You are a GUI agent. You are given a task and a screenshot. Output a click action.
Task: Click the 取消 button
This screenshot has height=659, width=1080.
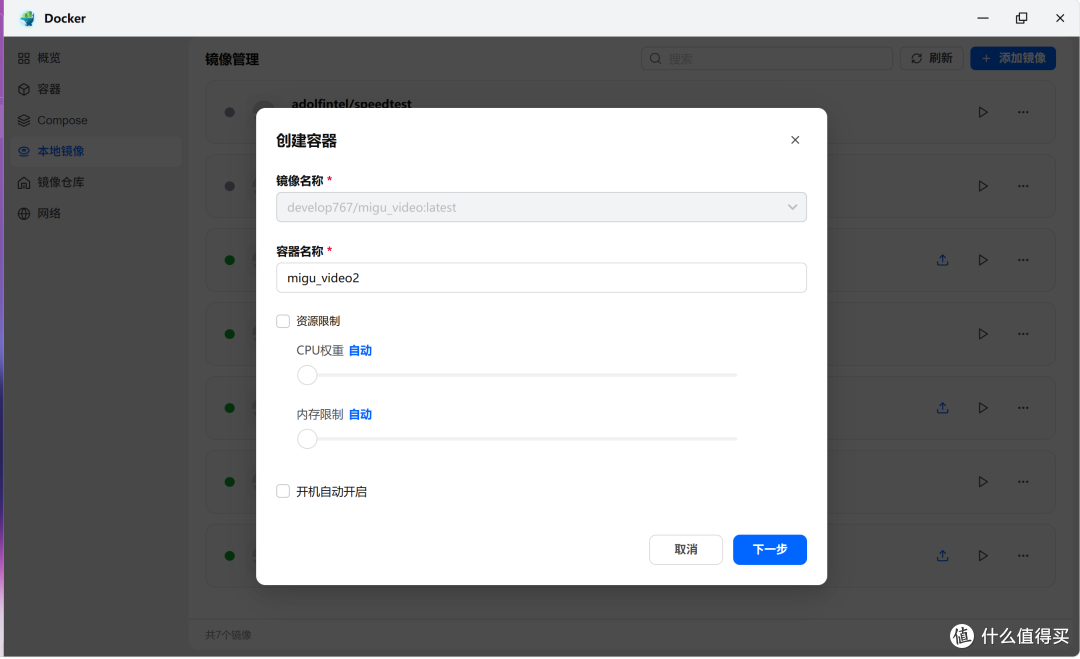pyautogui.click(x=685, y=550)
